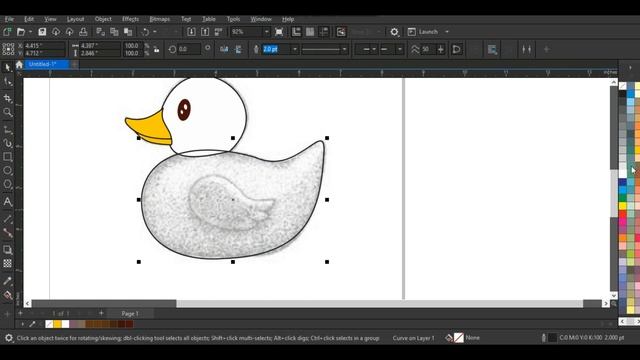Click the no-color swatch in document palette
The height and width of the screenshot is (360, 640).
(49, 324)
